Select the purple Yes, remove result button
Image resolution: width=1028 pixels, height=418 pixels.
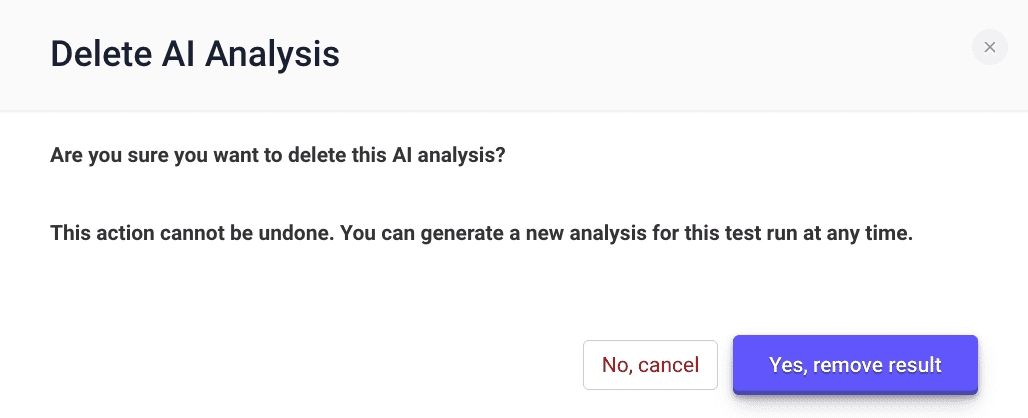(855, 365)
